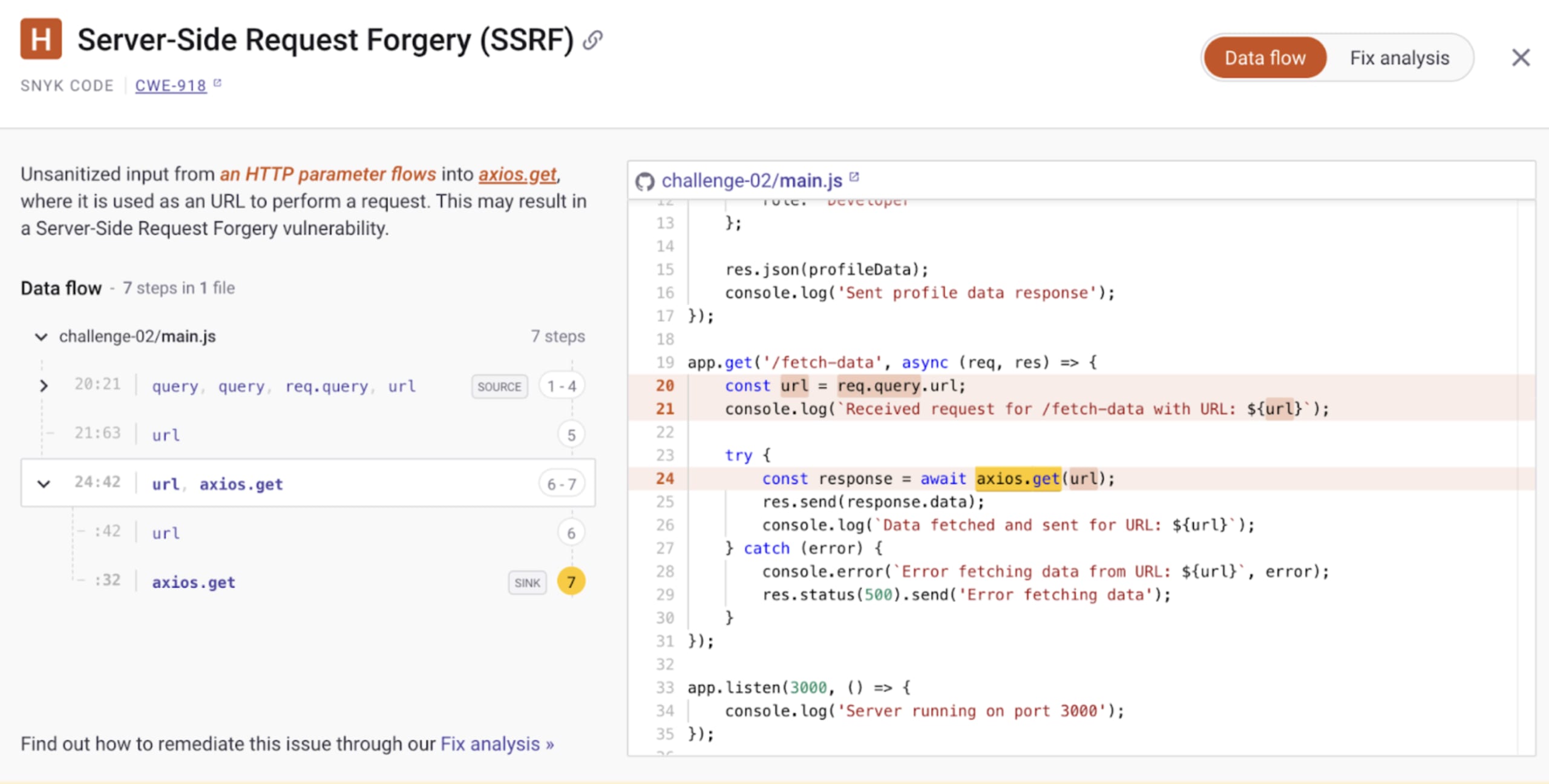Click the SOURCE badge on step 20:21
This screenshot has height=784, width=1549.
tap(499, 387)
